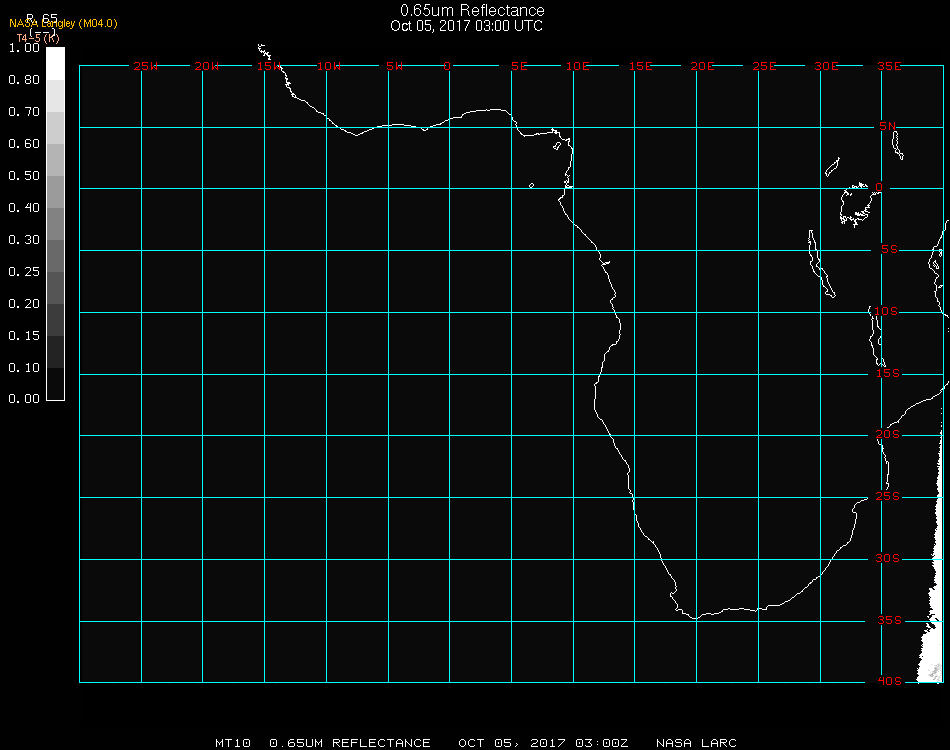Click the 25W longitude label

pyautogui.click(x=145, y=66)
